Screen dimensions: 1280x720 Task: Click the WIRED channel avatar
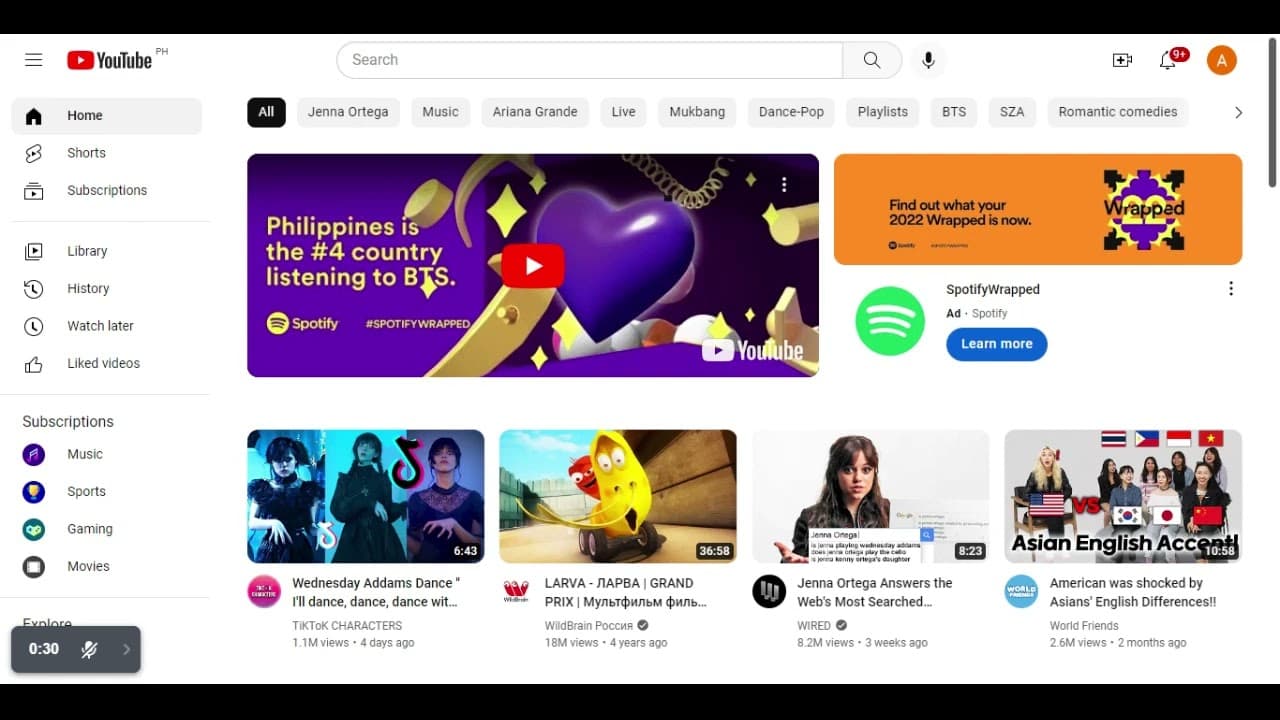coord(769,591)
